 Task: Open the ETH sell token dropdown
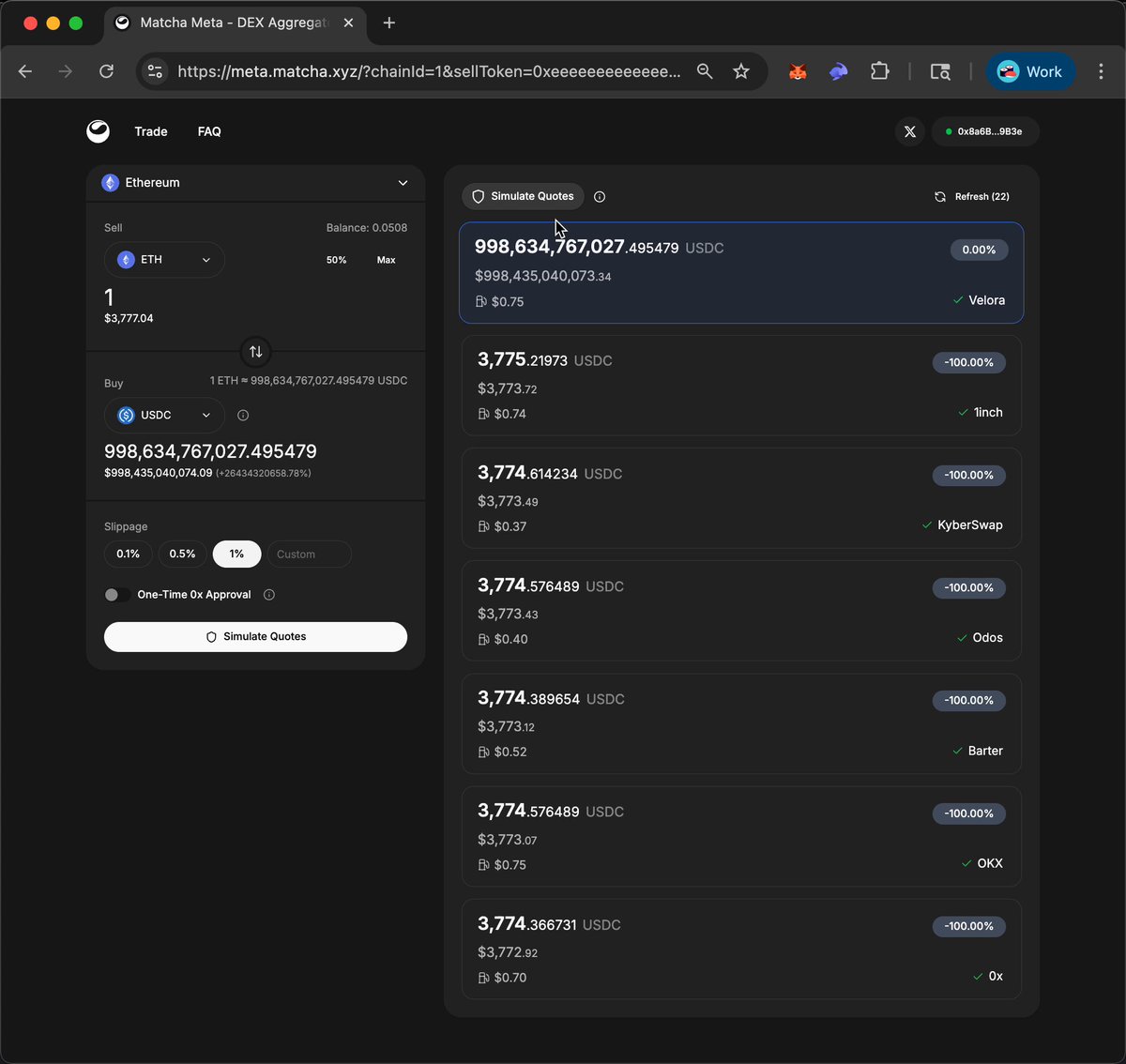point(164,260)
